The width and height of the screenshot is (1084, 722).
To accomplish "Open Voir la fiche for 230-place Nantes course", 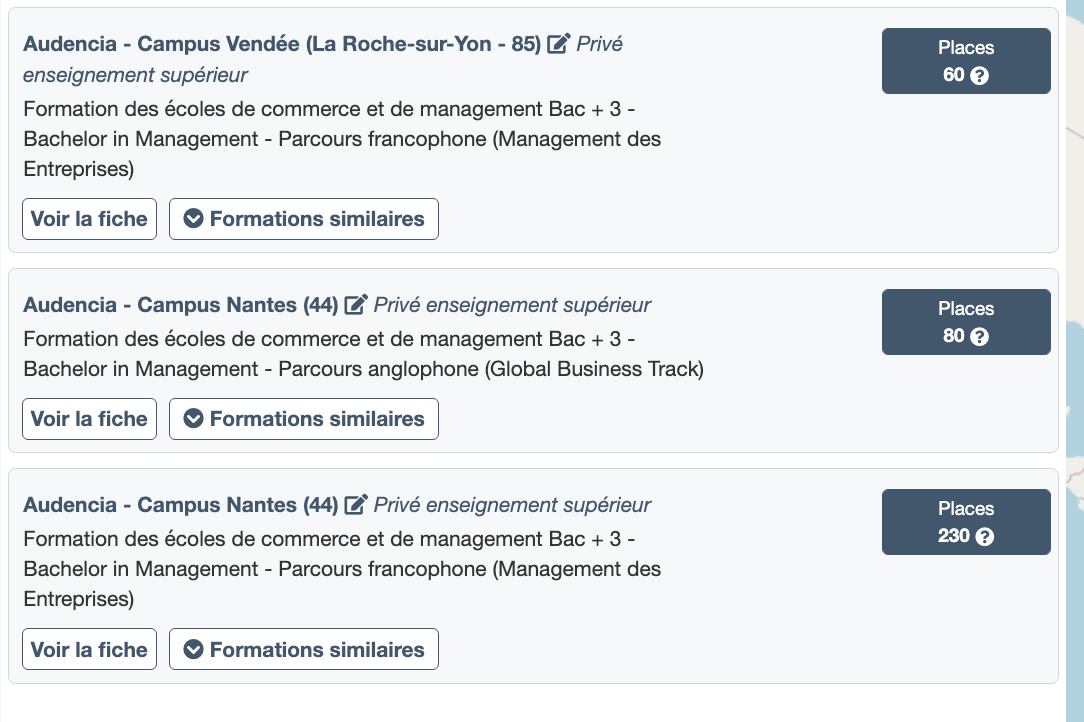I will [x=89, y=649].
